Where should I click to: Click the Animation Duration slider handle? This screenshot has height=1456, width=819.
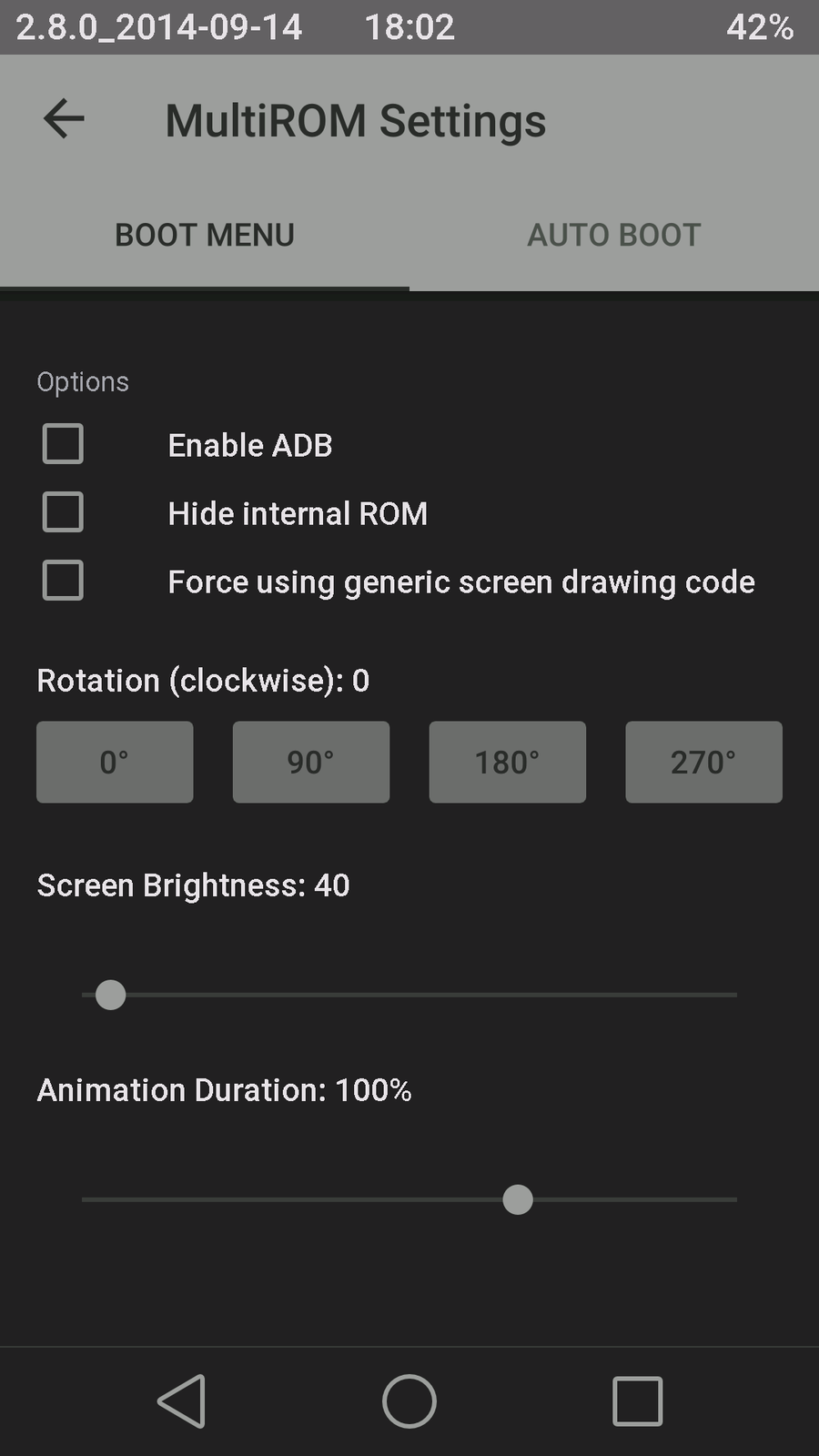pyautogui.click(x=518, y=1199)
